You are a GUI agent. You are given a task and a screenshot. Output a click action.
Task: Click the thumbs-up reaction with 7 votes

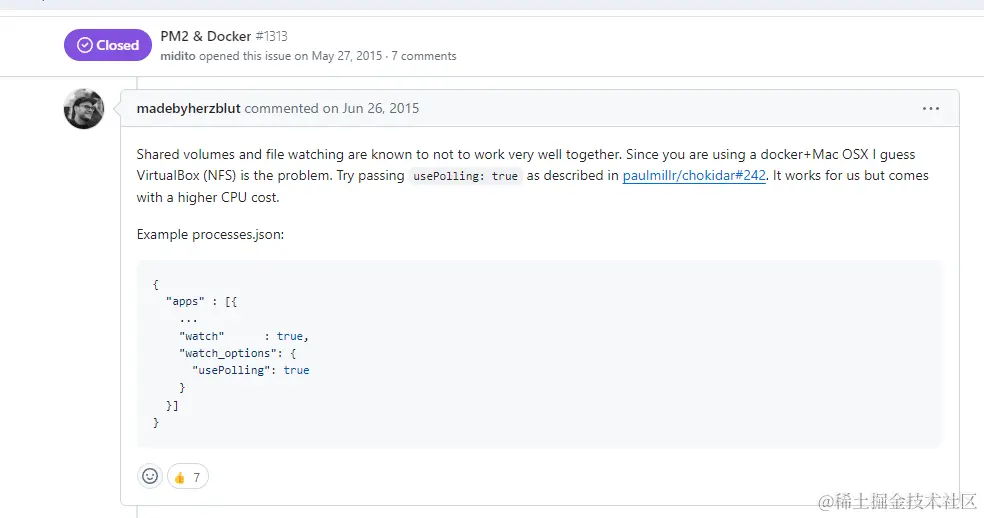(188, 477)
